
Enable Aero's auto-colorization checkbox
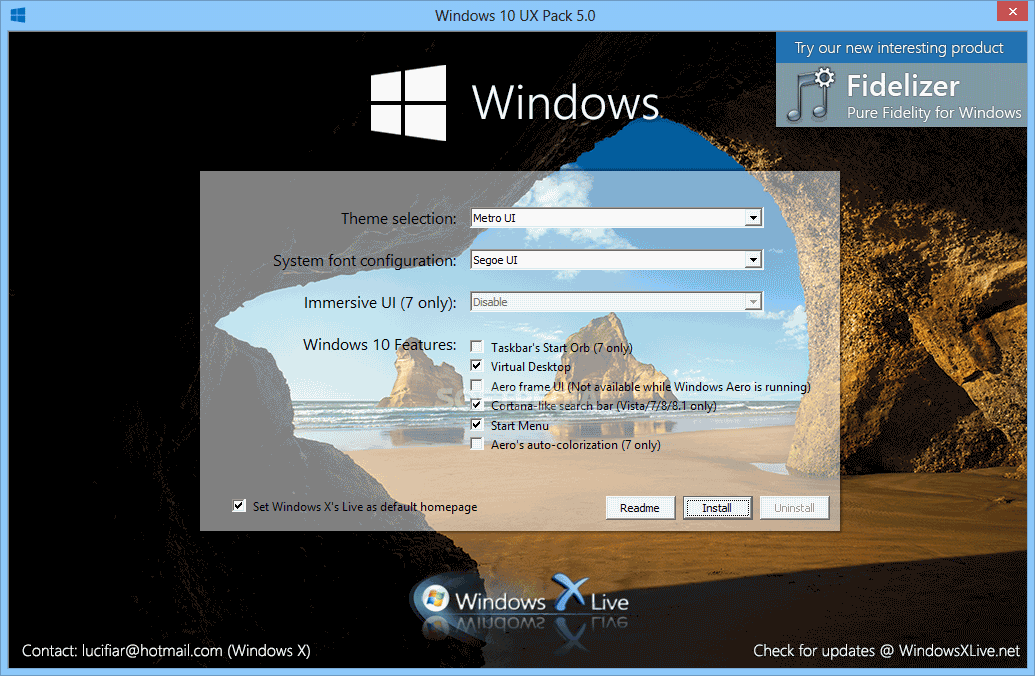(x=477, y=444)
